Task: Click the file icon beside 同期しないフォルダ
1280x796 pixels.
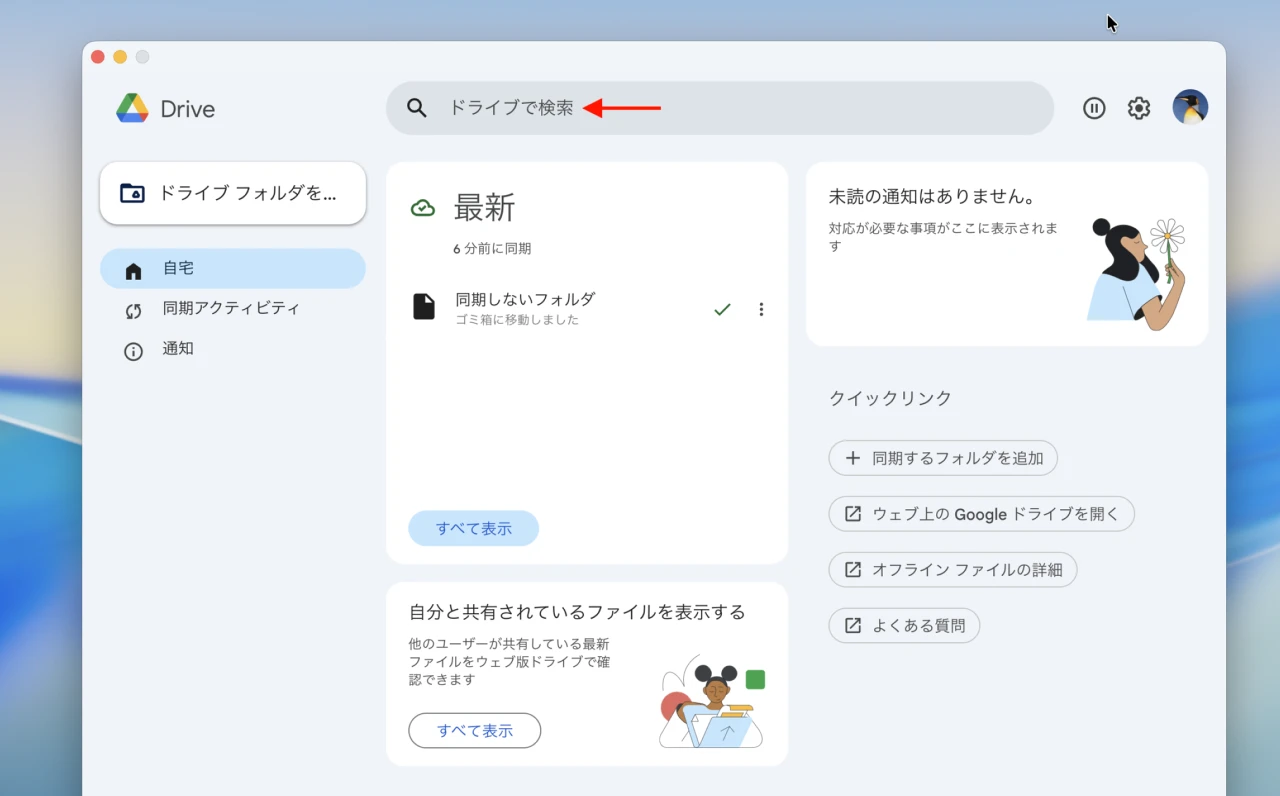Action: coord(423,308)
